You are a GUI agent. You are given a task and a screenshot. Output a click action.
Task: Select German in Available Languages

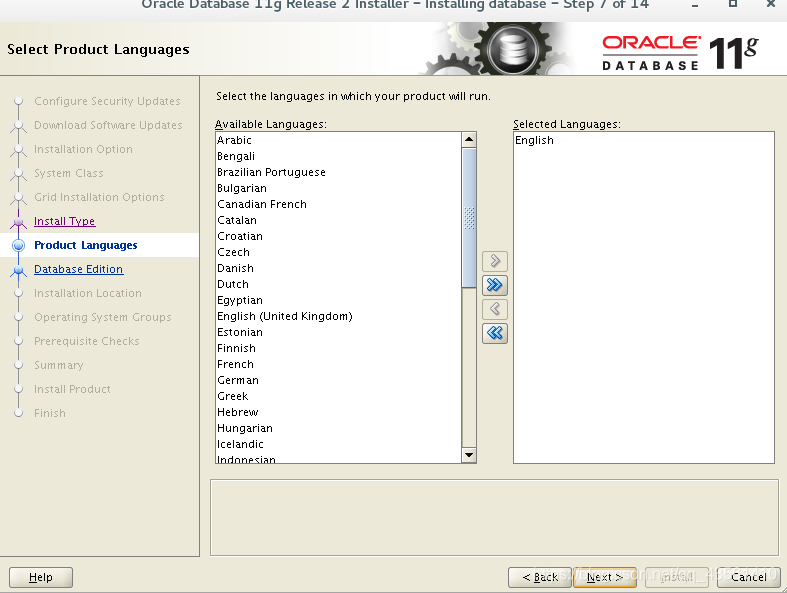[338, 380]
